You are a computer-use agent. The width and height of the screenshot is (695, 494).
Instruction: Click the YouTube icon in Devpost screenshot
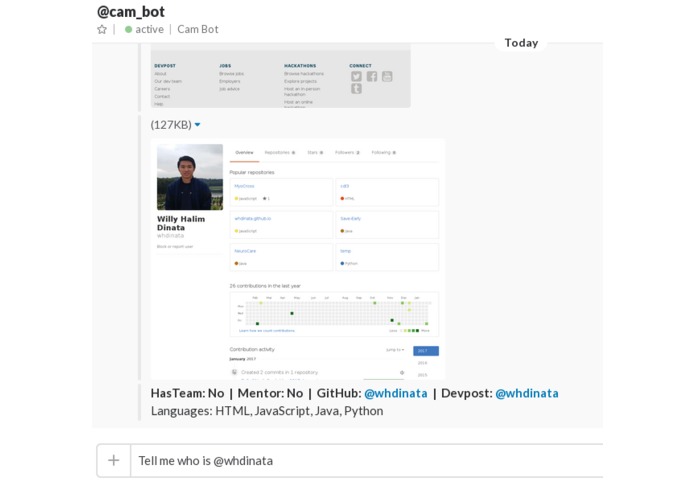click(x=387, y=76)
